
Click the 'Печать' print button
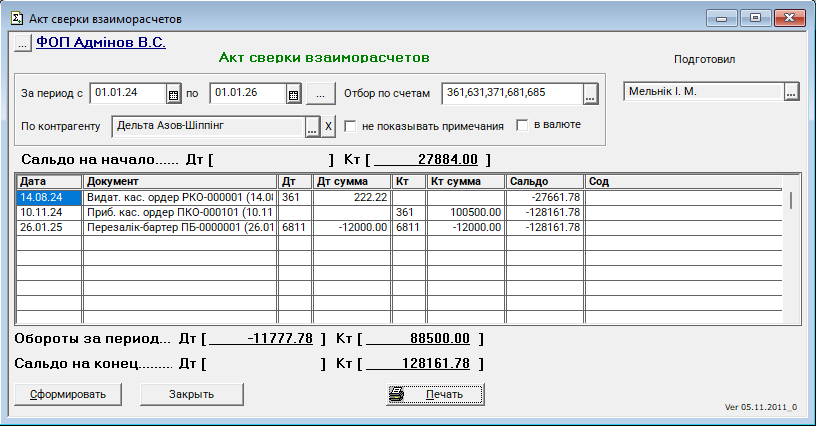[435, 394]
